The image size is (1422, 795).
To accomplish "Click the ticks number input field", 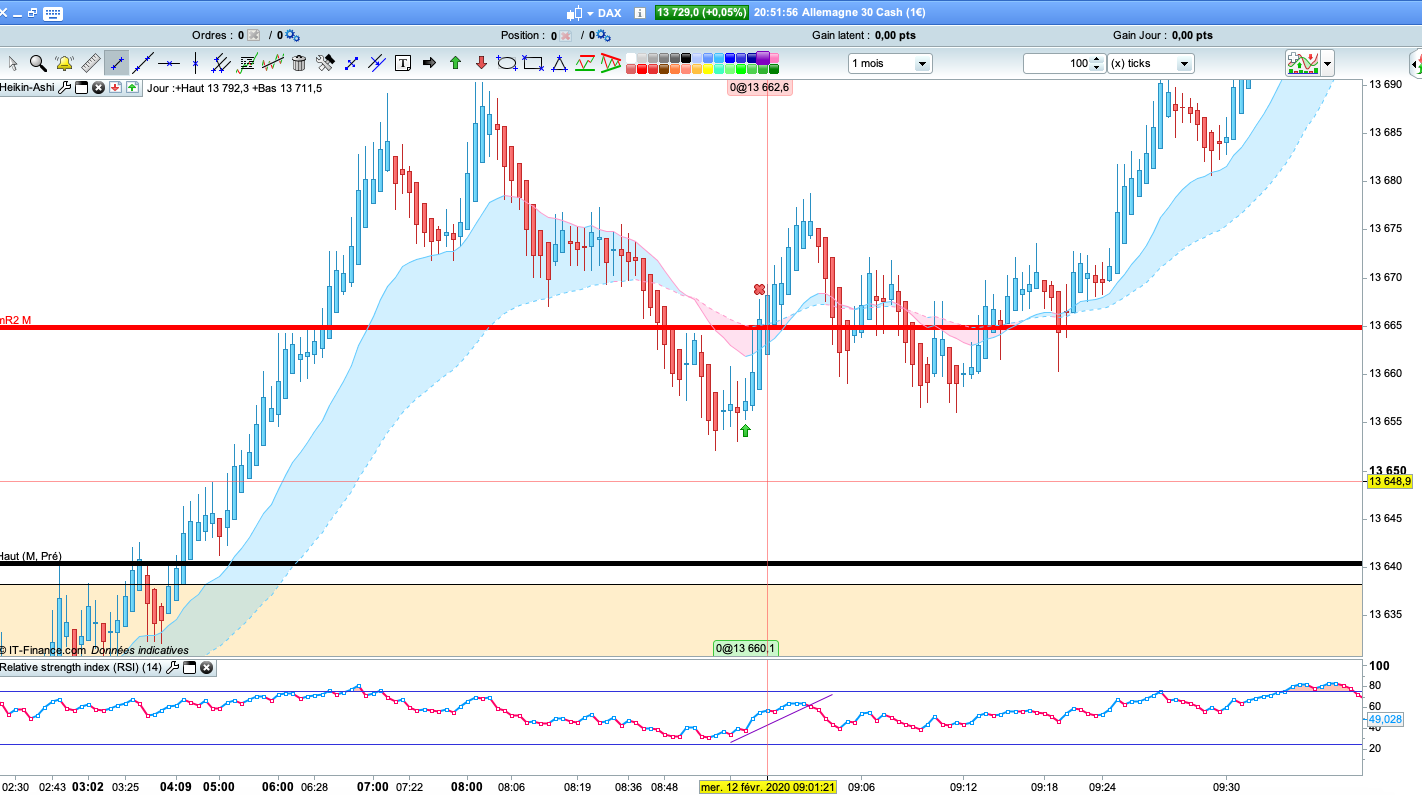I will 1057,63.
